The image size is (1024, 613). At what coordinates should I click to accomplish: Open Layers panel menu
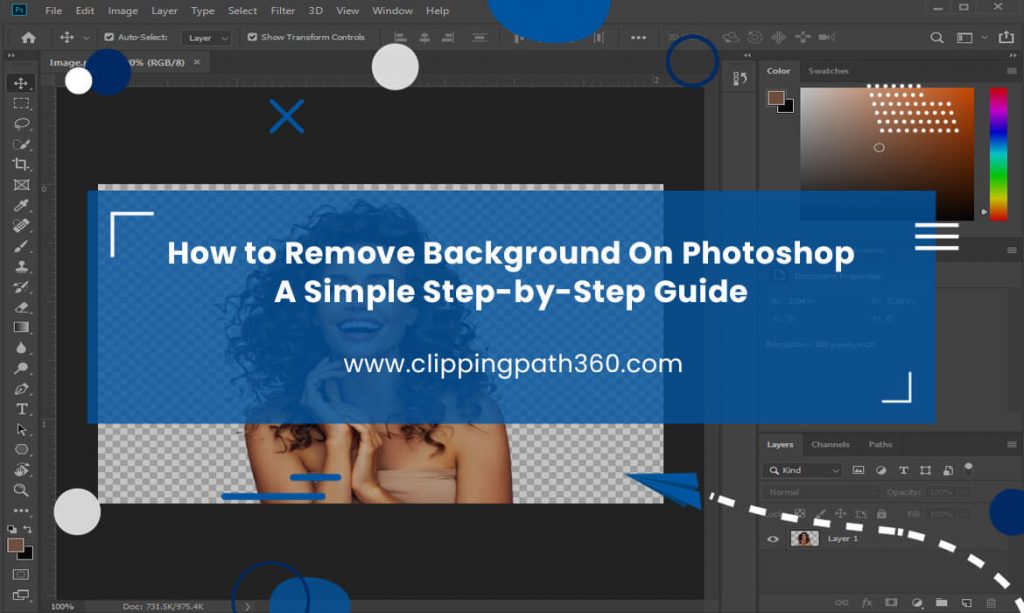pyautogui.click(x=1012, y=445)
